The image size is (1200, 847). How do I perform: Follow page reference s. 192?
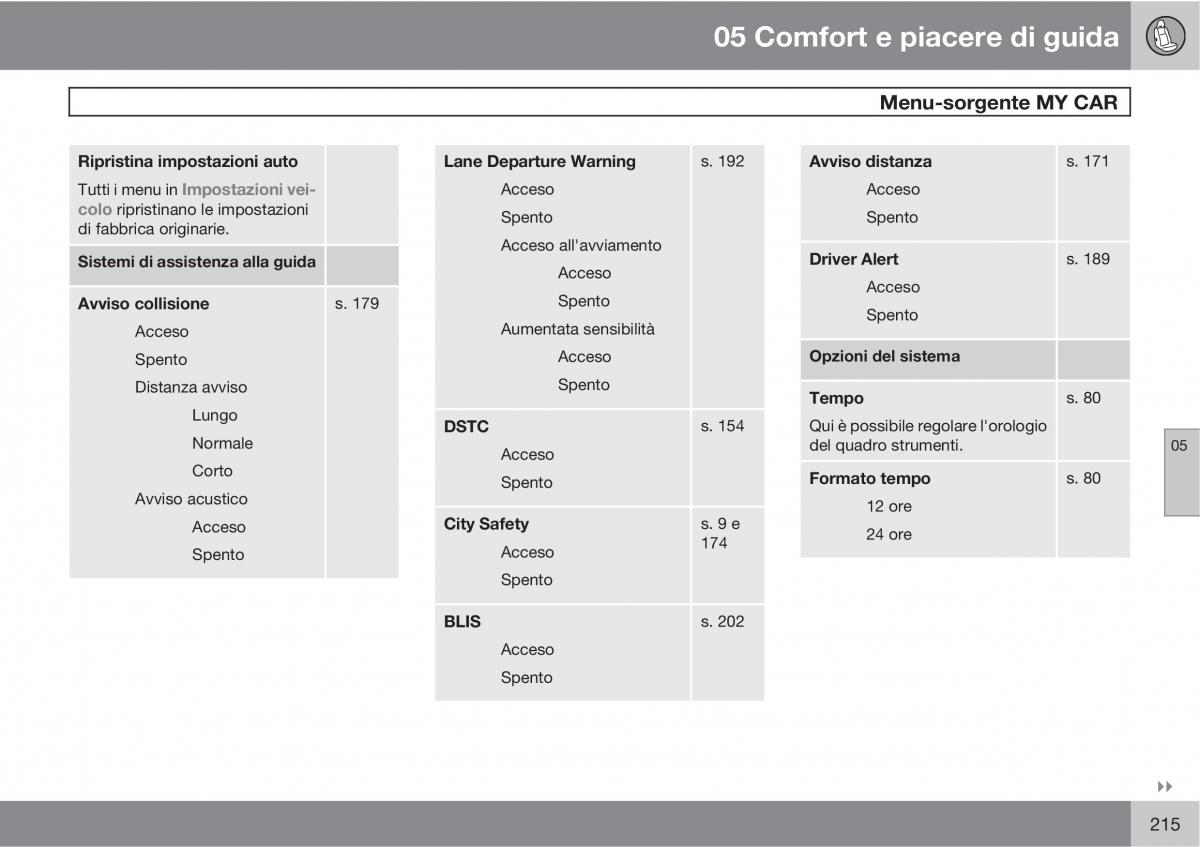tap(722, 161)
